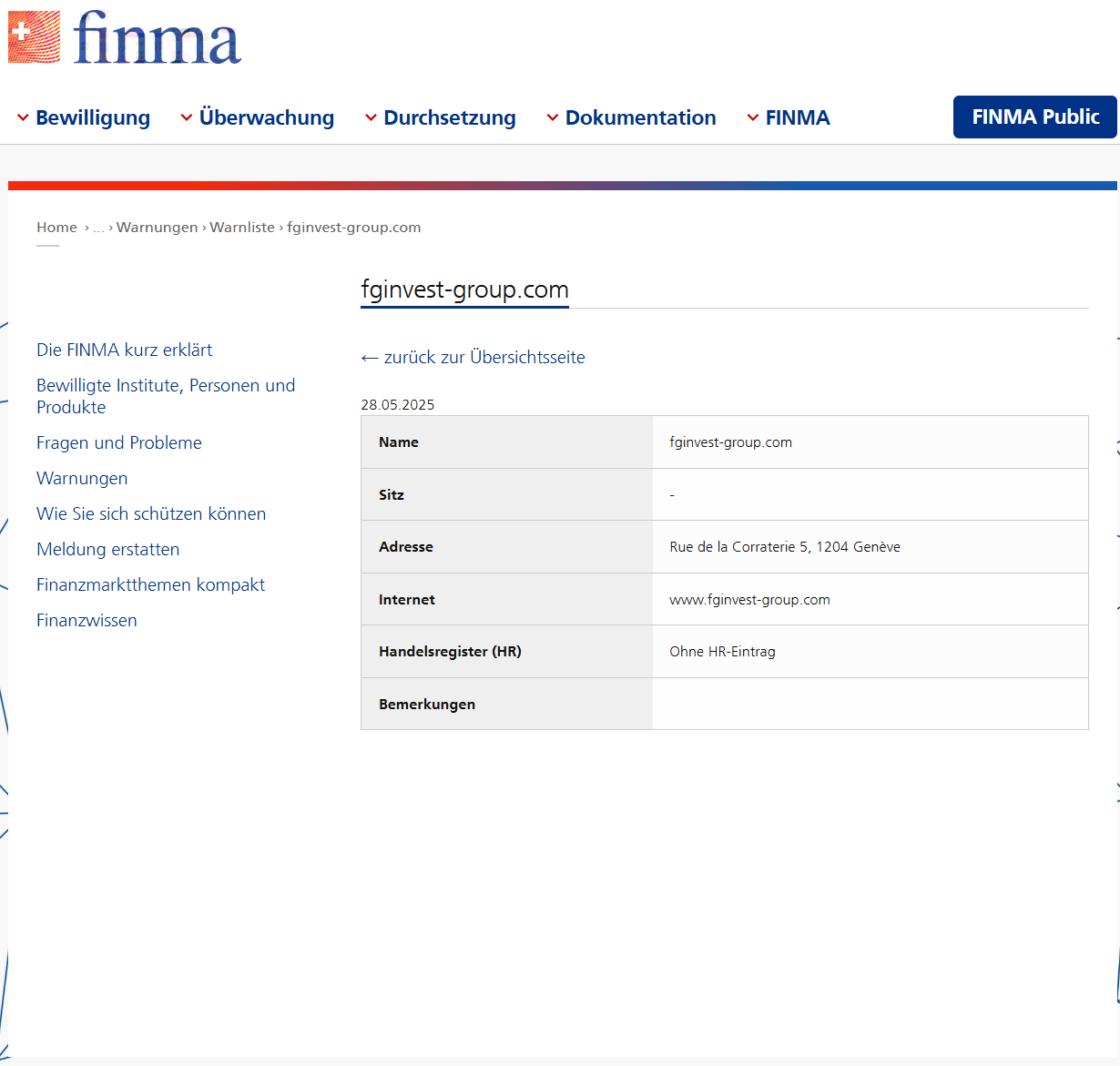Screen dimensions: 1120x1066
Task: Open the Dokumentation menu
Action: coord(641,117)
